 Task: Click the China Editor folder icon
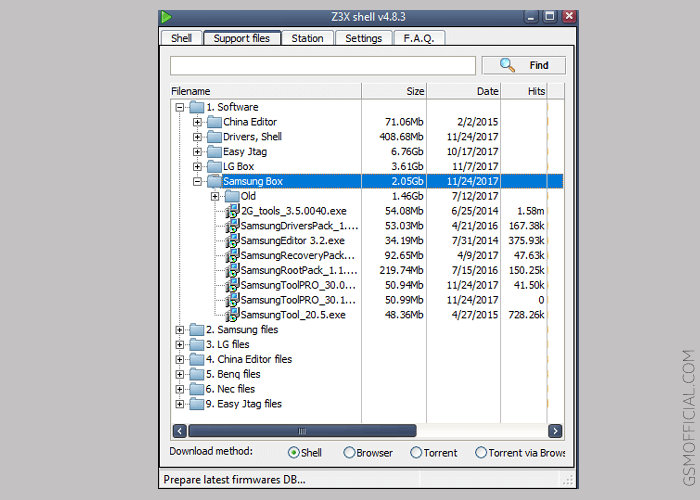point(214,122)
